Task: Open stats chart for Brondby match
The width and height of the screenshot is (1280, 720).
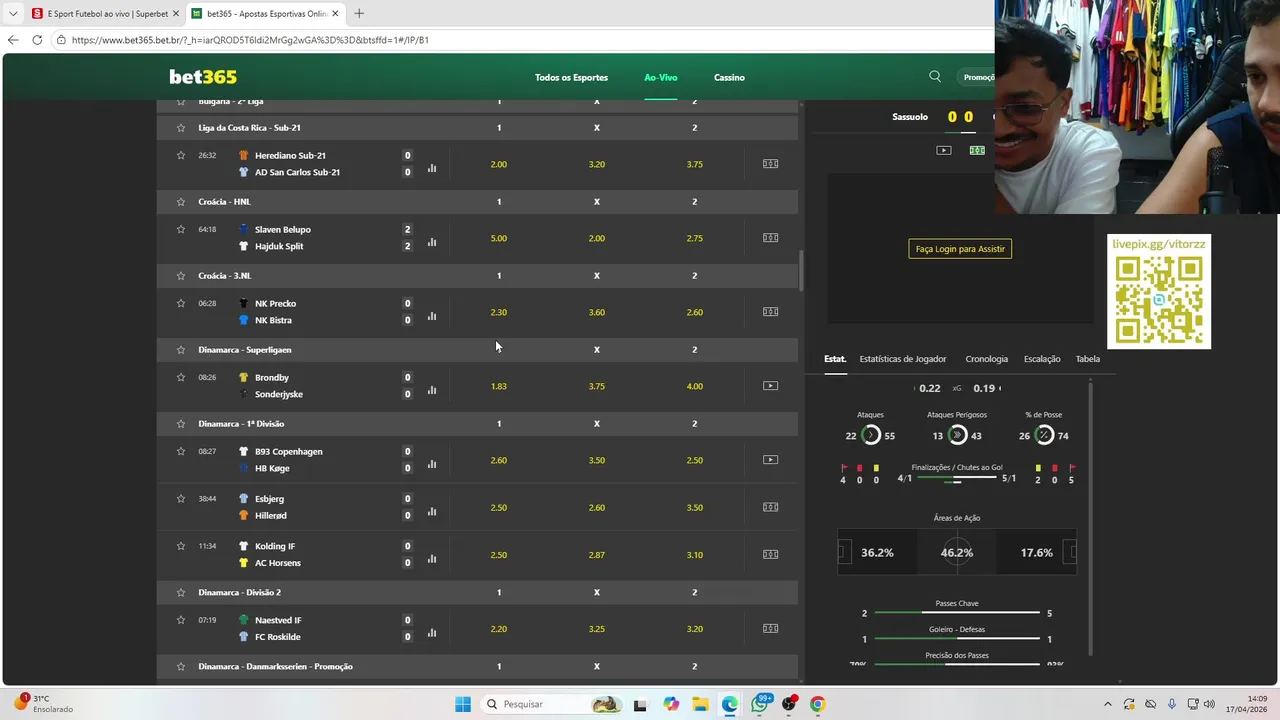Action: tap(432, 390)
